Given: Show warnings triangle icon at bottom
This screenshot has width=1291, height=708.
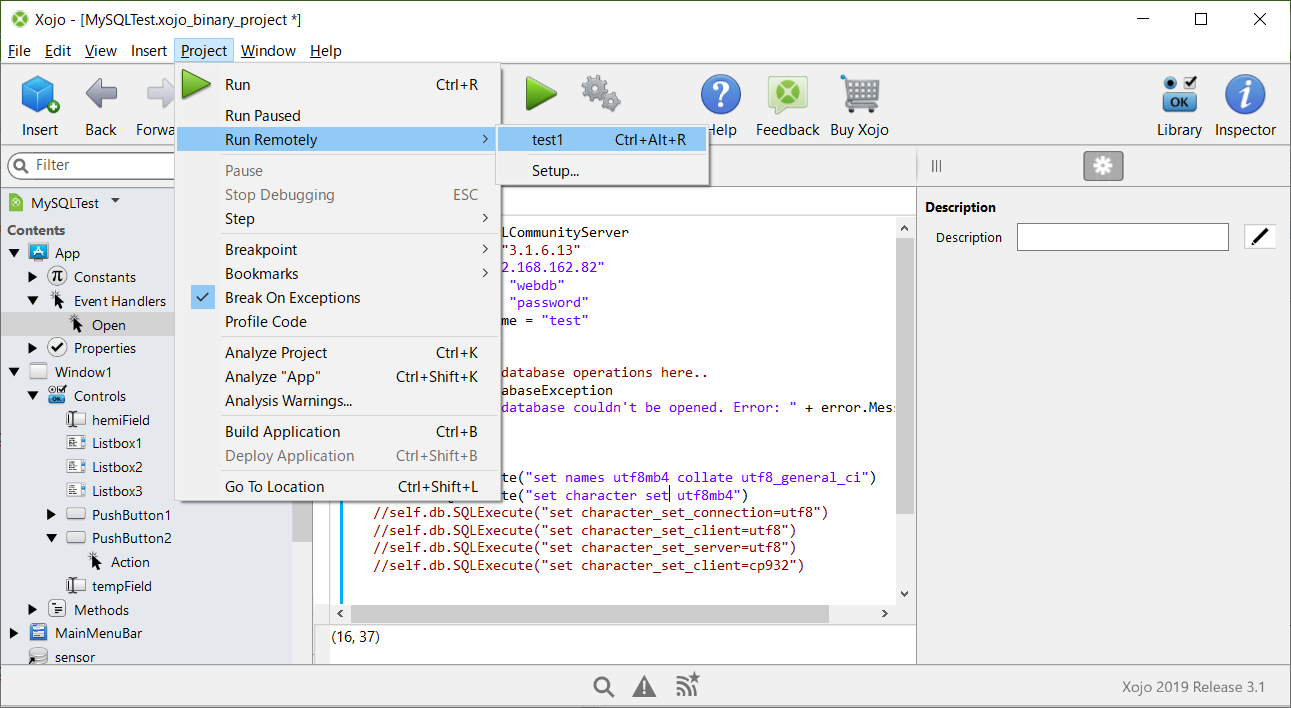Looking at the screenshot, I should click(644, 686).
